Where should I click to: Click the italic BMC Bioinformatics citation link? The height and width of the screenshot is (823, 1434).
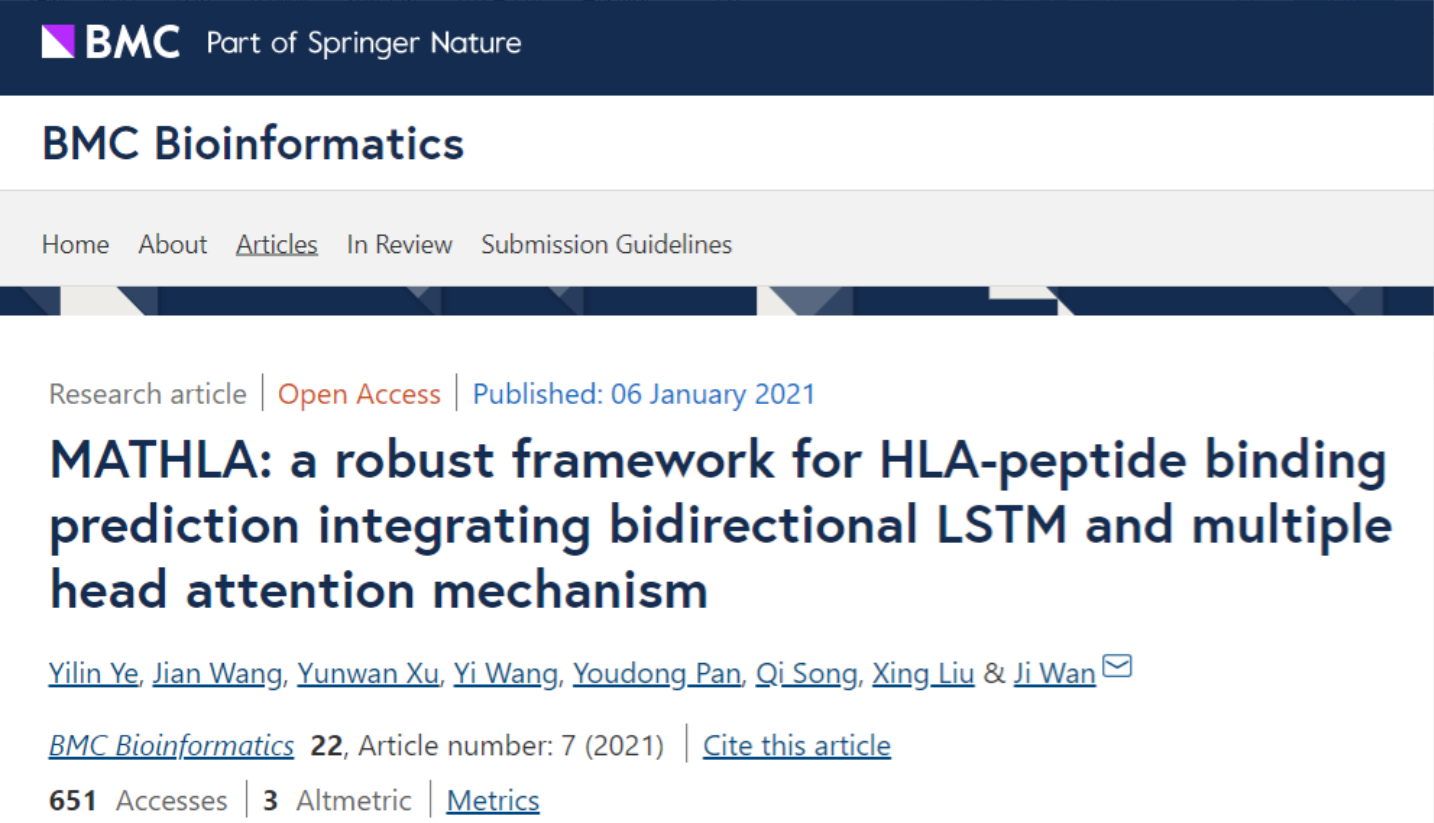point(171,745)
